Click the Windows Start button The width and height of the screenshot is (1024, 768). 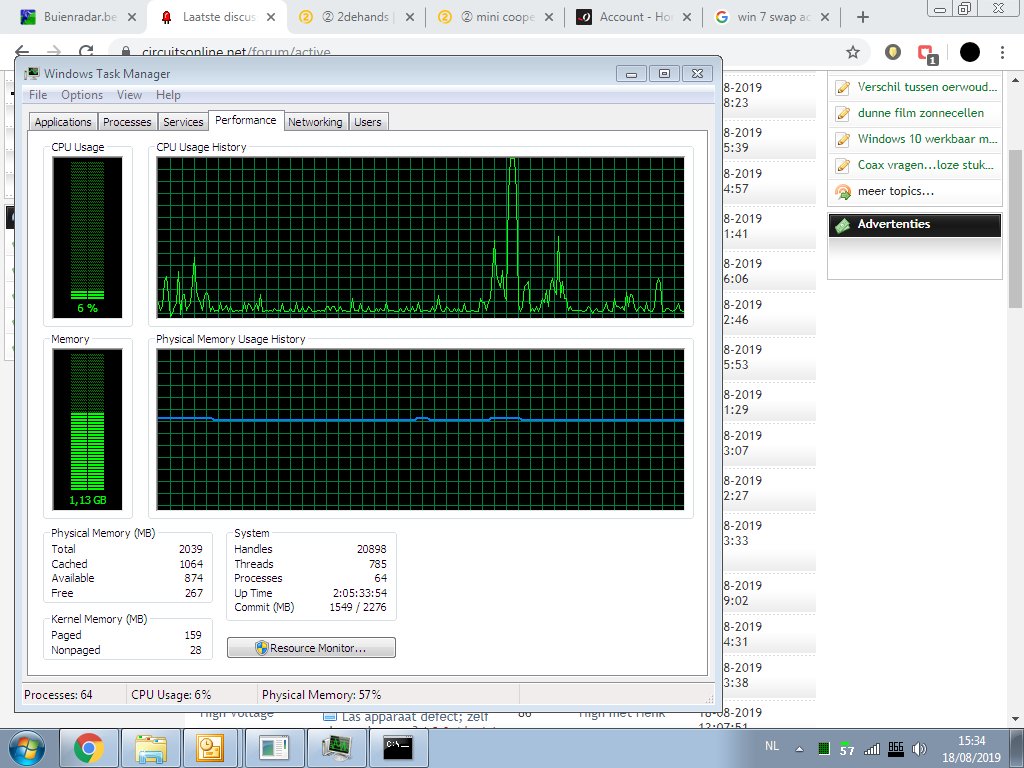click(26, 748)
